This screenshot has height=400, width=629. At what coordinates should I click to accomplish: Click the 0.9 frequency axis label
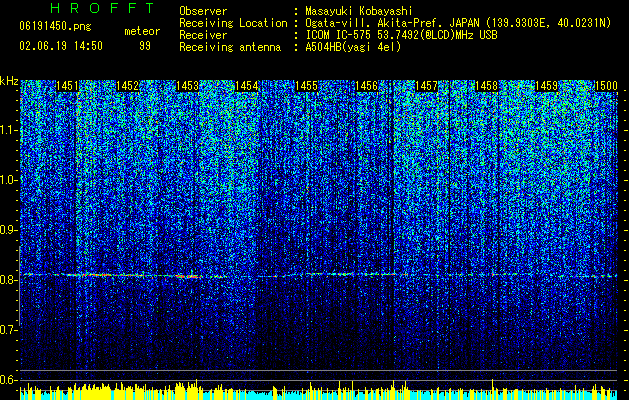click(x=9, y=230)
